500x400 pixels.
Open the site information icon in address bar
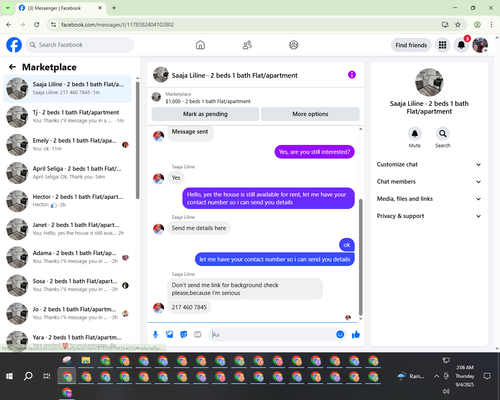point(53,25)
